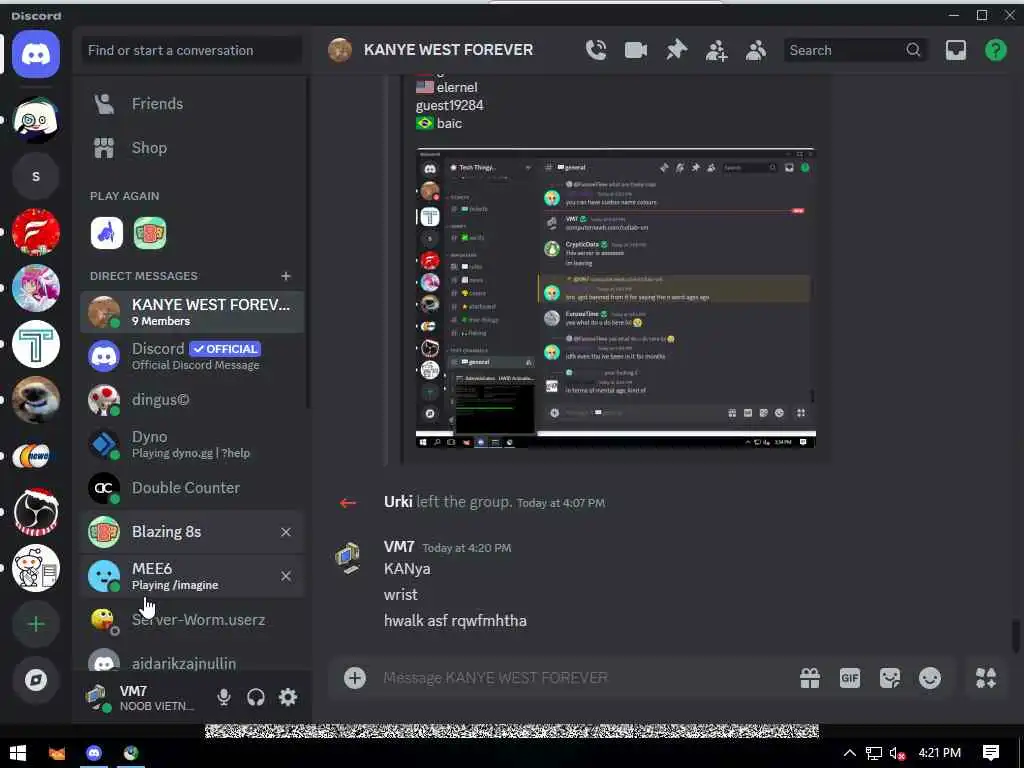1024x768 pixels.
Task: Open KANYE WEST FOREVER group conversation
Action: pyautogui.click(x=193, y=312)
